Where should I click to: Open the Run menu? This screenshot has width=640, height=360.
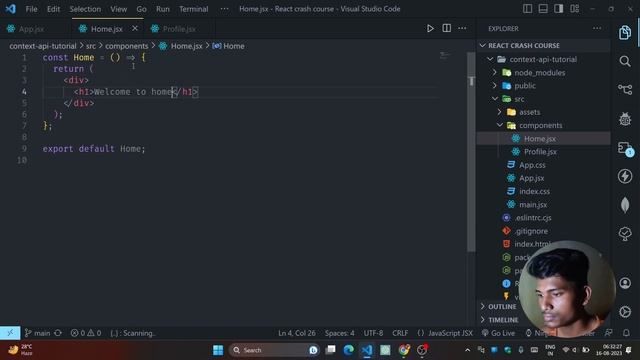pos(162,9)
